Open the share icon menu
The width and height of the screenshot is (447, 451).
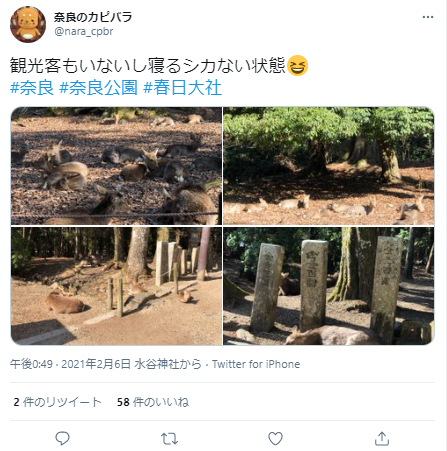tap(382, 439)
